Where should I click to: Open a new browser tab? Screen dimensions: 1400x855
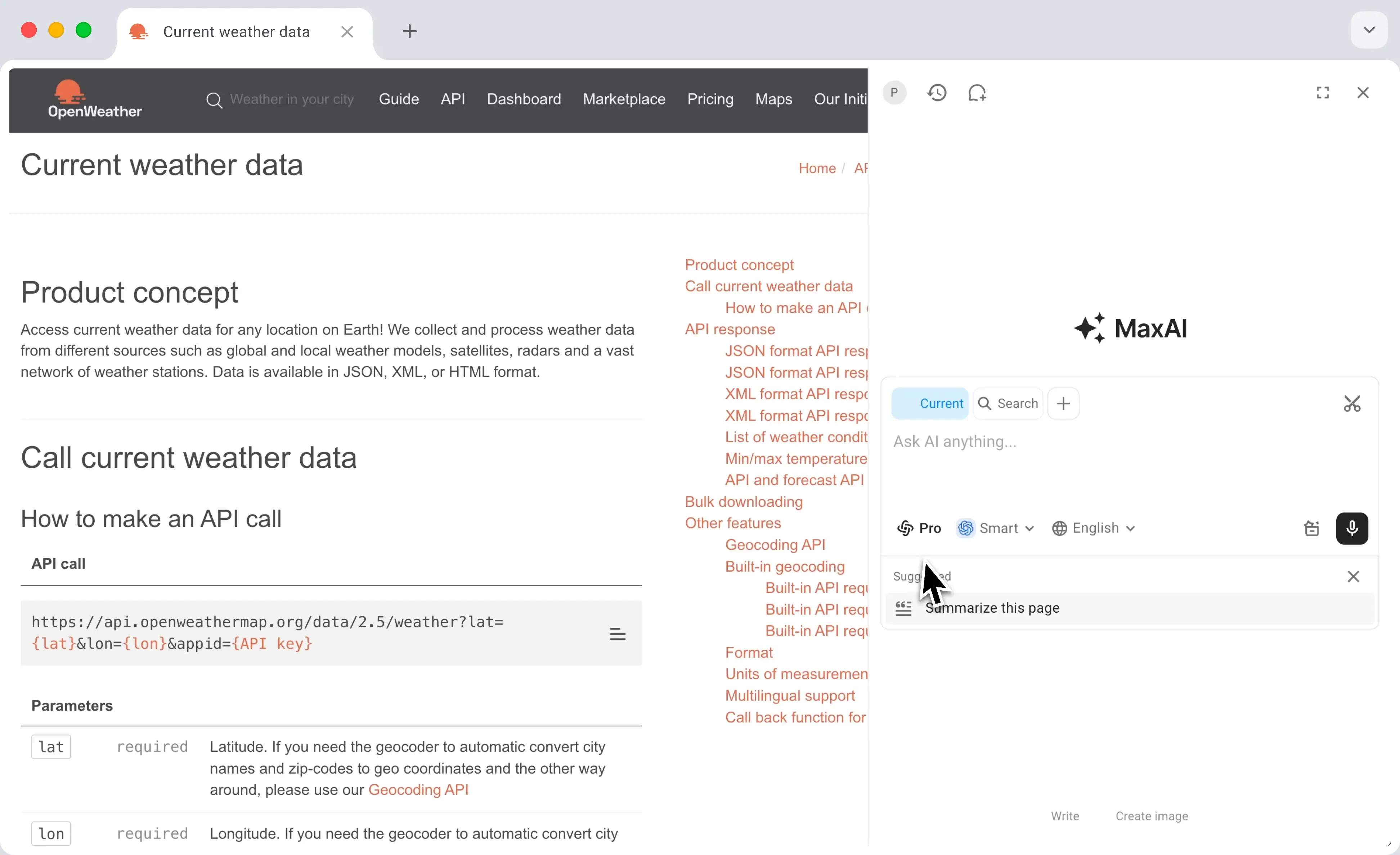click(410, 31)
